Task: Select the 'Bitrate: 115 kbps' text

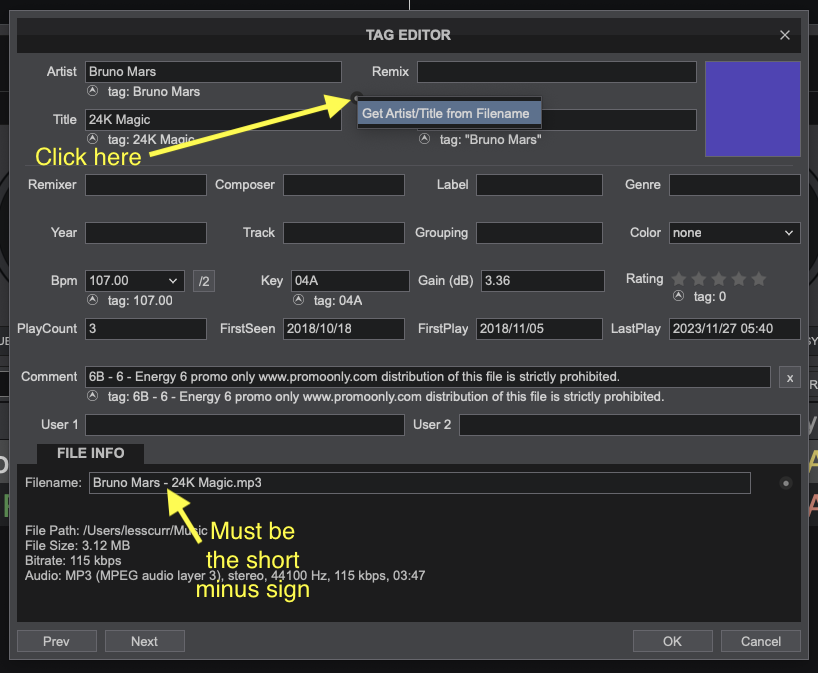Action: coord(73,561)
